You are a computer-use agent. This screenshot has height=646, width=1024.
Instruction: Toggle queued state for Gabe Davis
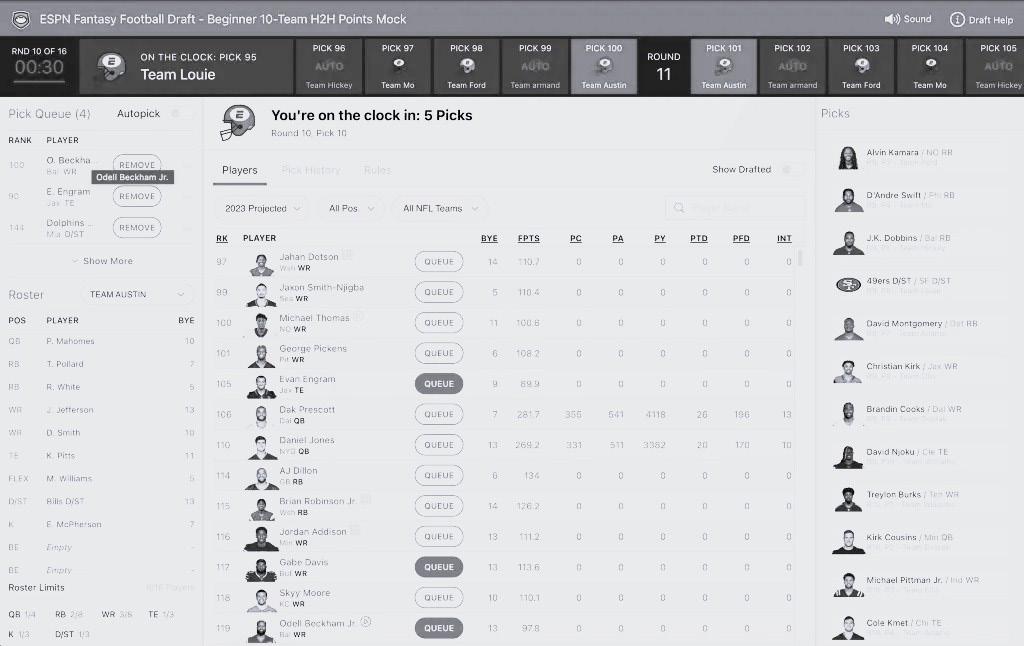pos(439,567)
